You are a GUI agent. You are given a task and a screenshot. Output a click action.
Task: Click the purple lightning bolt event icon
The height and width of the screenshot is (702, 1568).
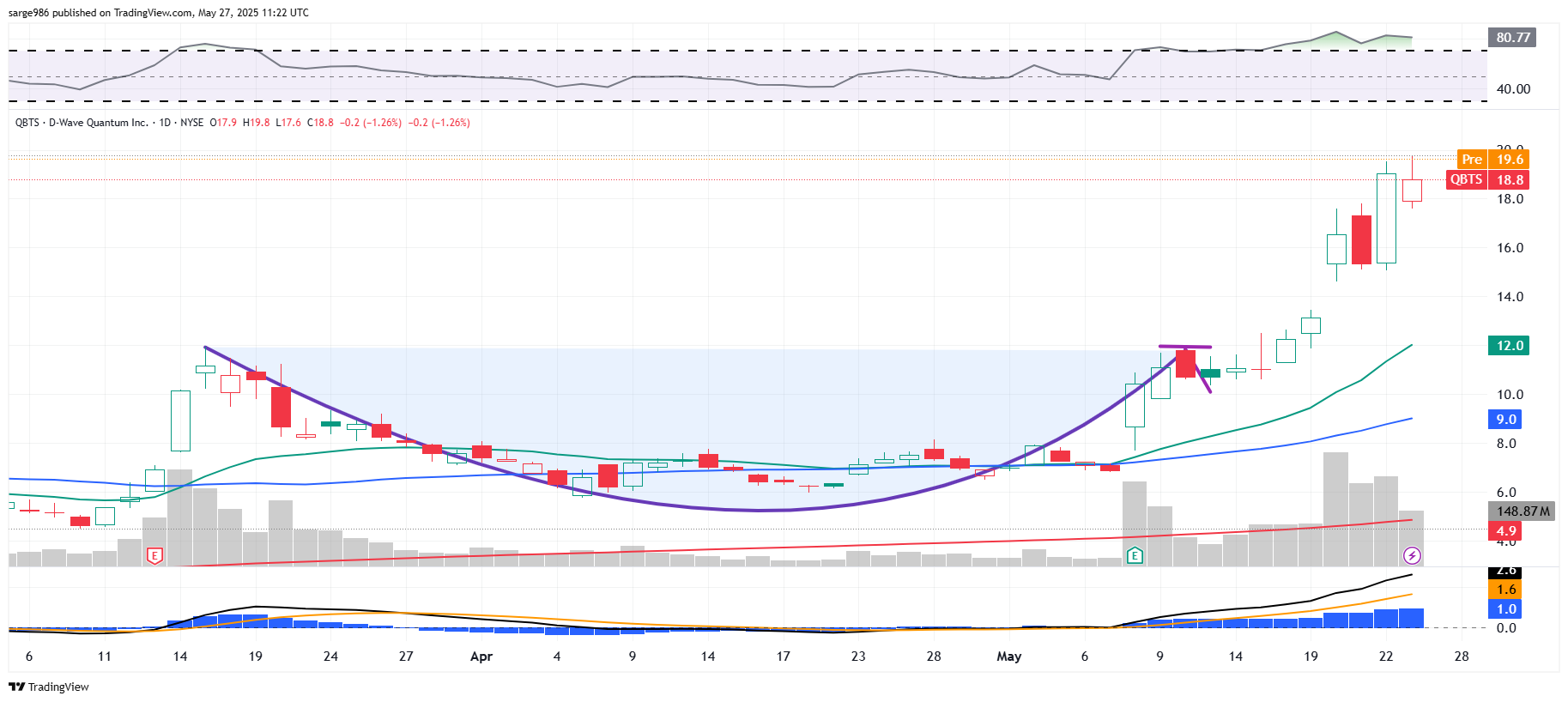[1412, 555]
